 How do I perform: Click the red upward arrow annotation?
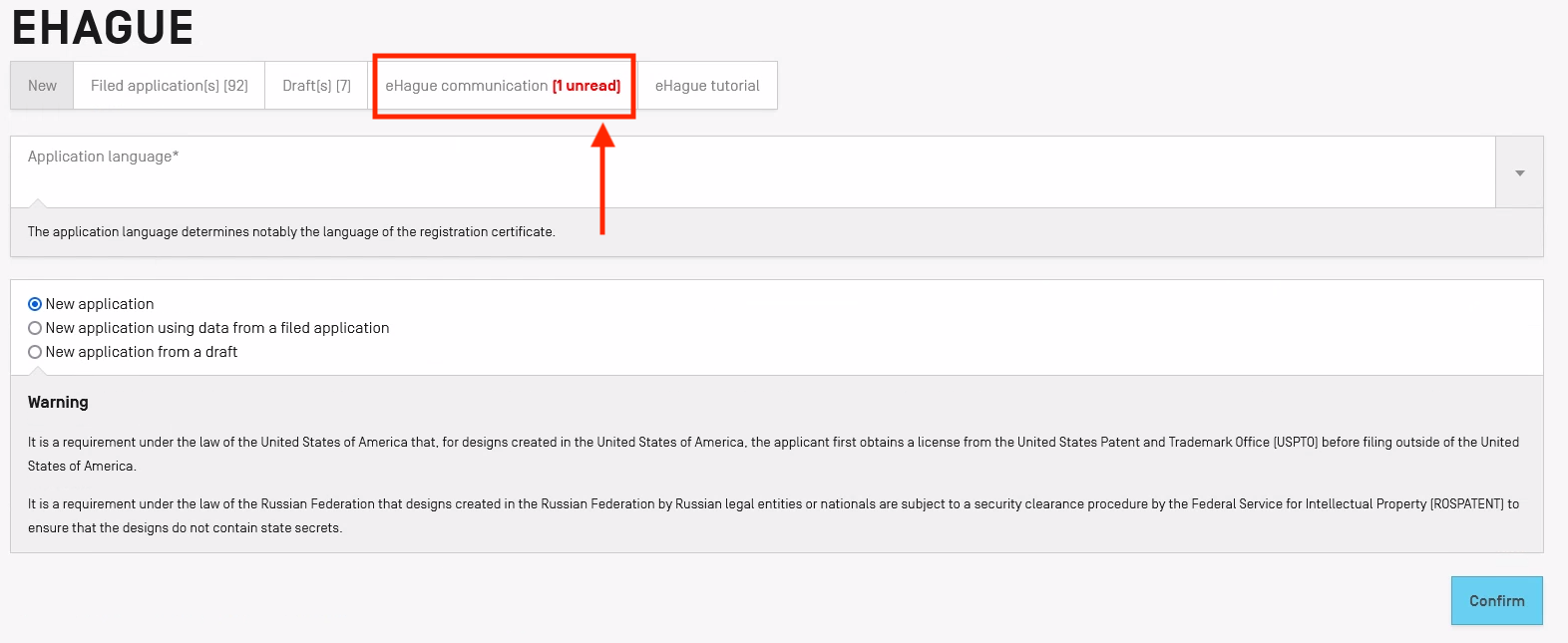[602, 179]
